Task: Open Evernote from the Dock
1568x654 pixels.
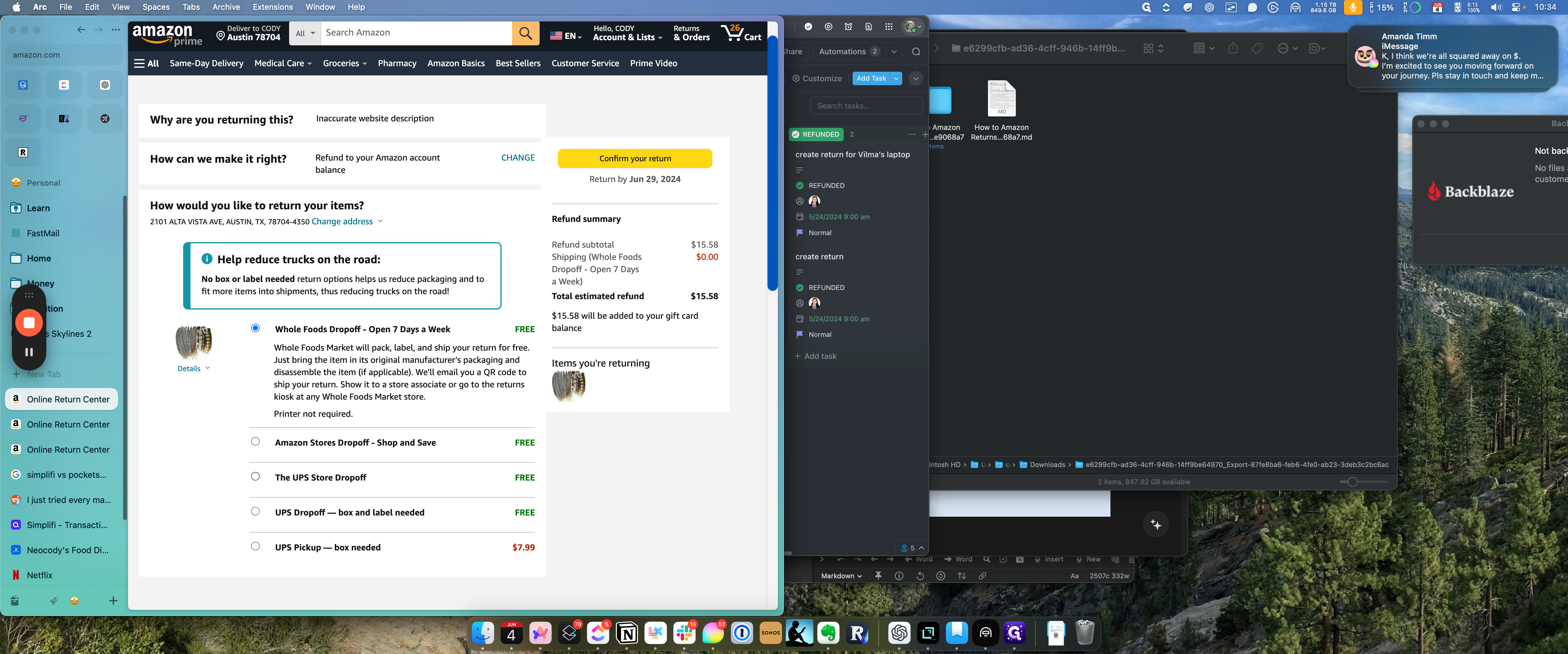Action: (828, 633)
